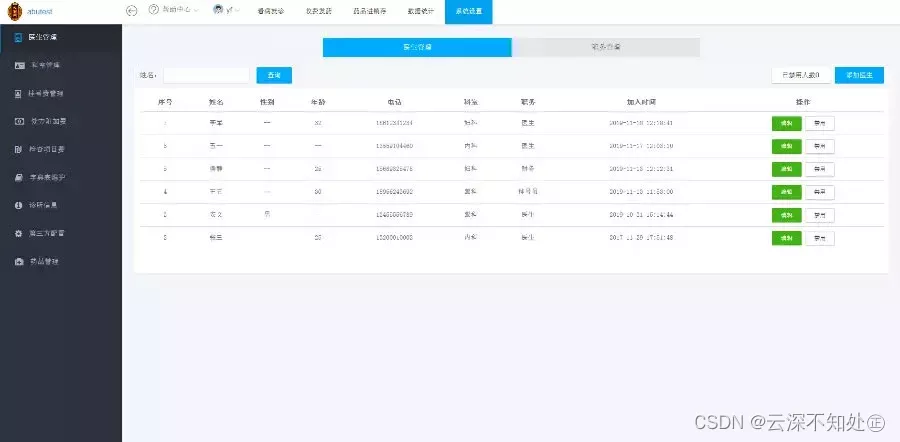This screenshot has width=900, height=442.
Task: Click white disable button in 财务 row
Action: (820, 169)
